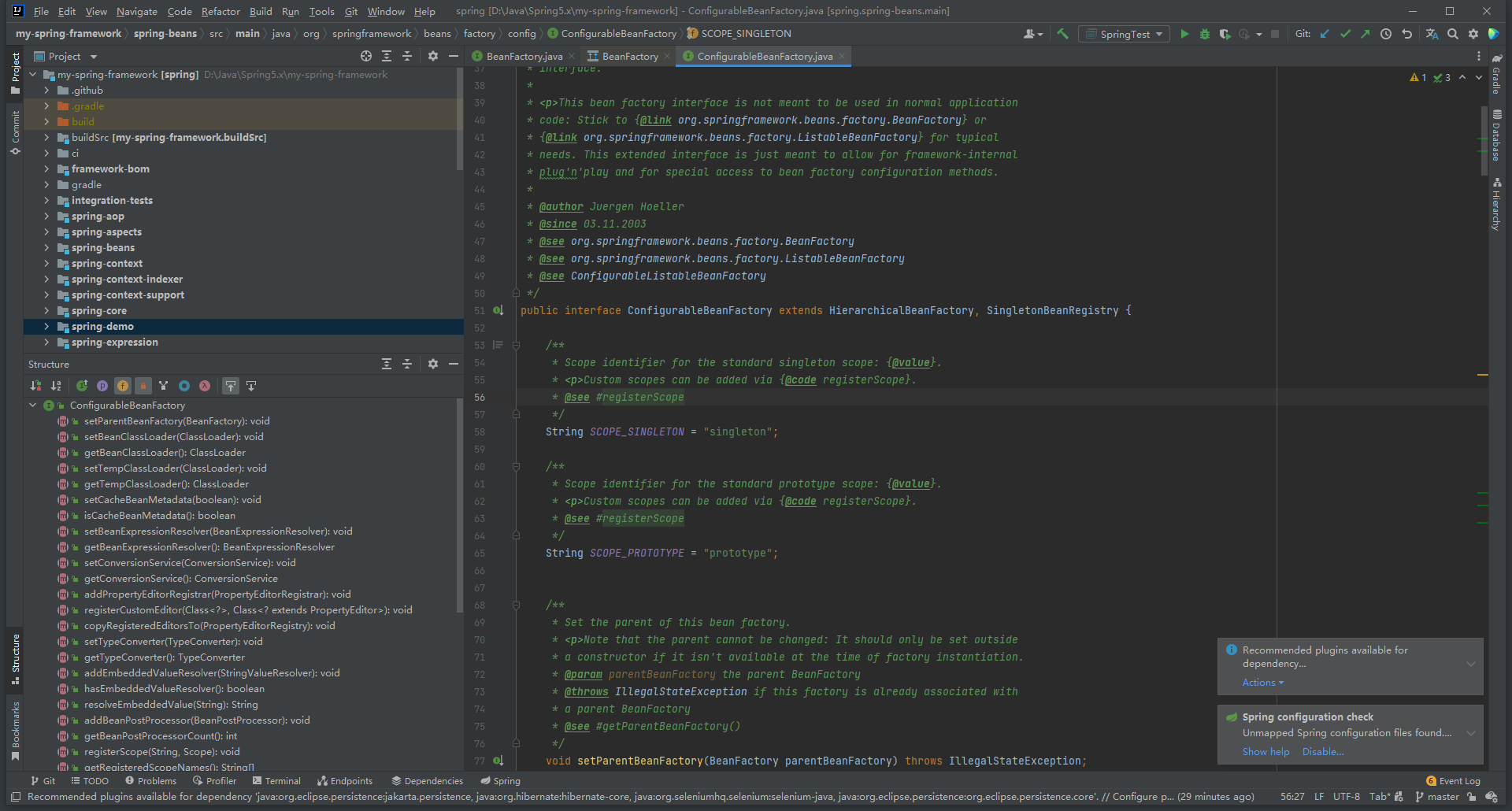
Task: Open the Build menu
Action: 261,11
